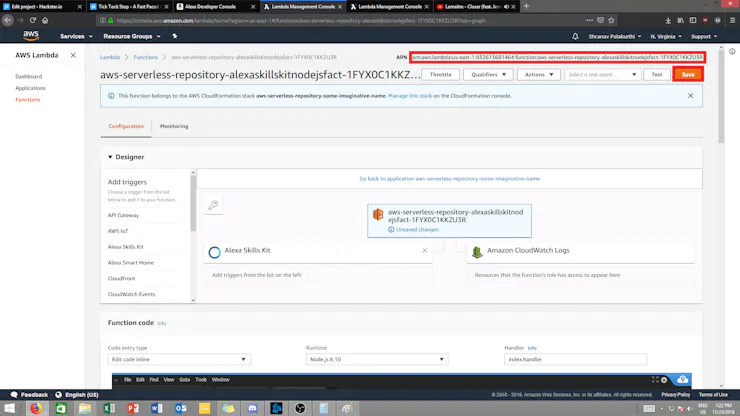The image size is (740, 416).
Task: Open the File menu in code editor
Action: (x=127, y=380)
